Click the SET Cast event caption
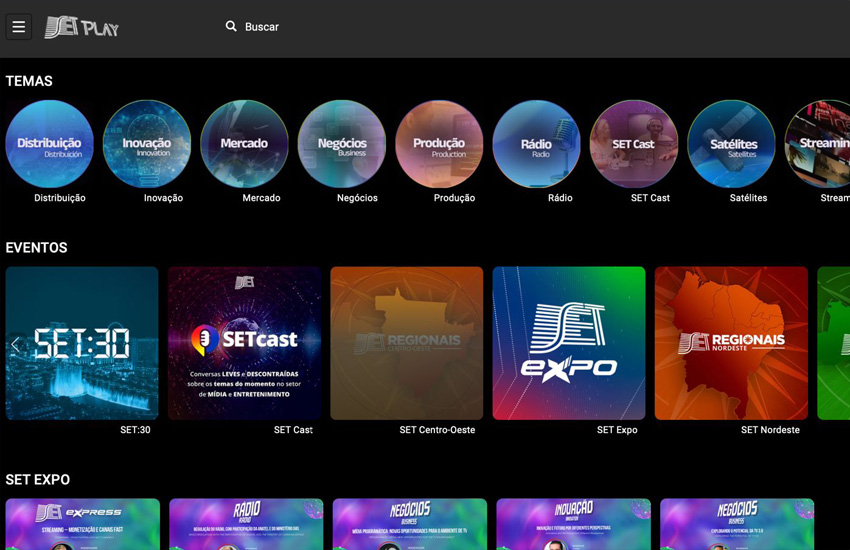Screen dimensions: 850x550 click(293, 430)
